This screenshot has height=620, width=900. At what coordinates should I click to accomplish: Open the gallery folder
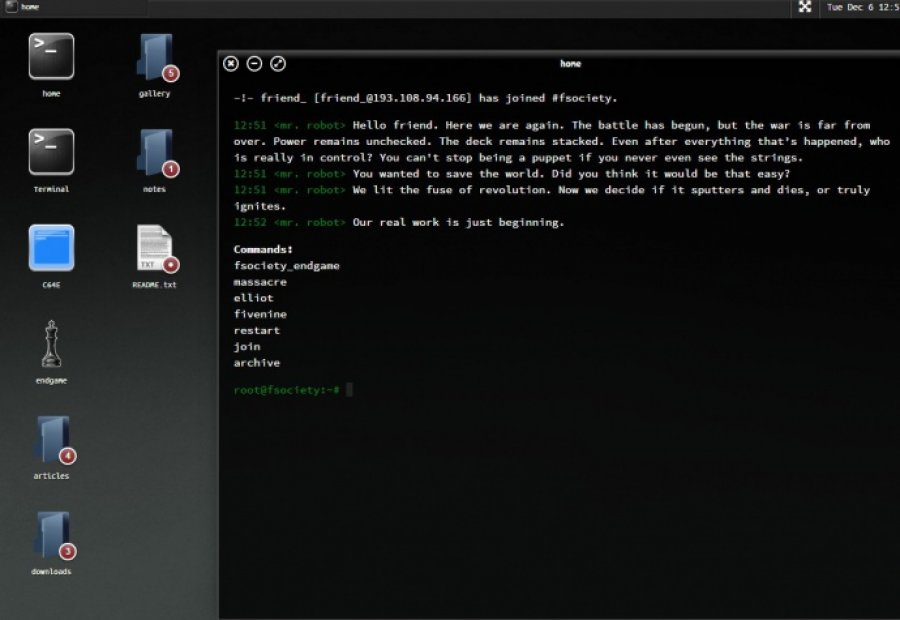coord(157,57)
